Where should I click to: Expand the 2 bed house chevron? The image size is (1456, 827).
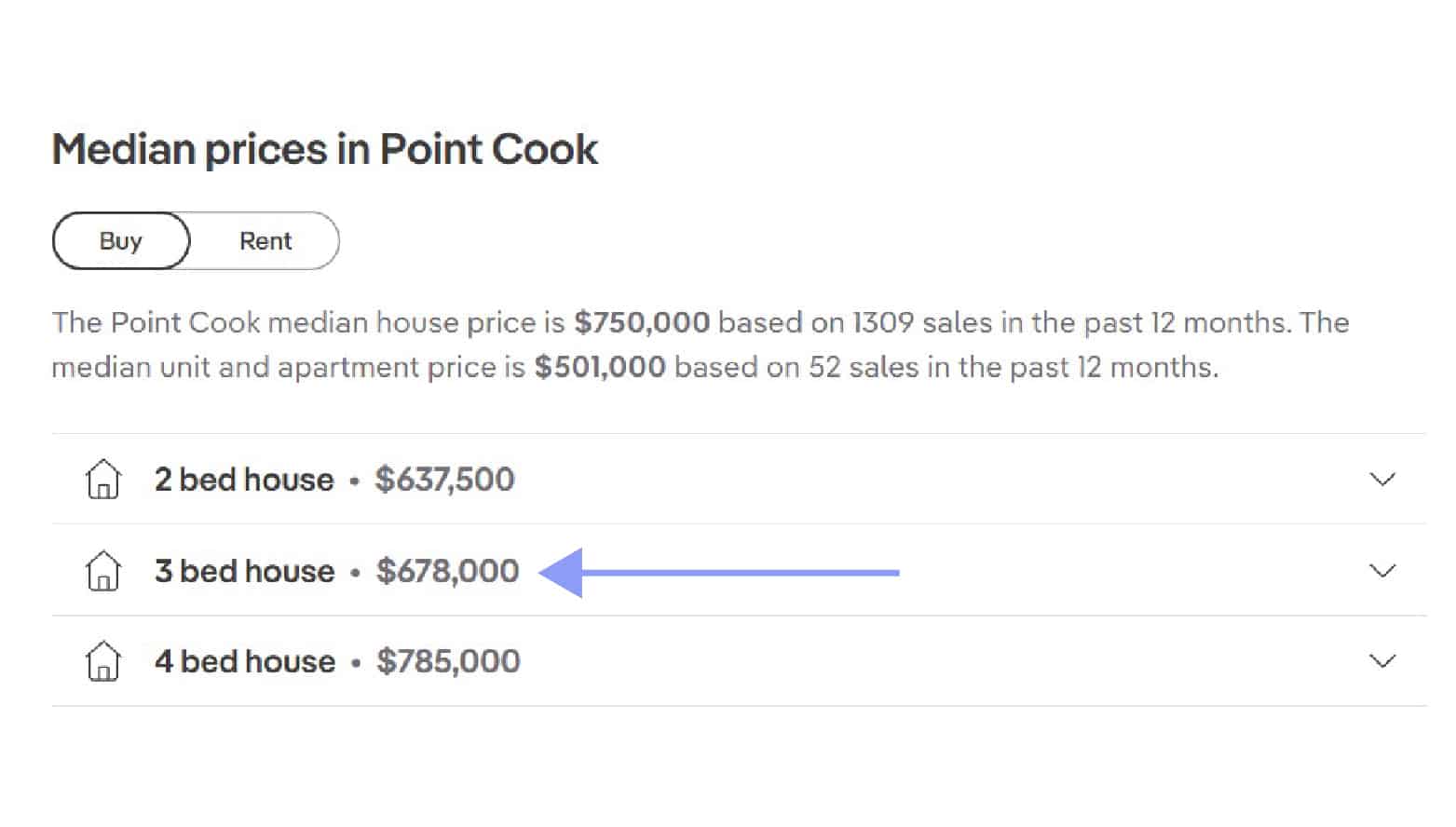pos(1382,480)
